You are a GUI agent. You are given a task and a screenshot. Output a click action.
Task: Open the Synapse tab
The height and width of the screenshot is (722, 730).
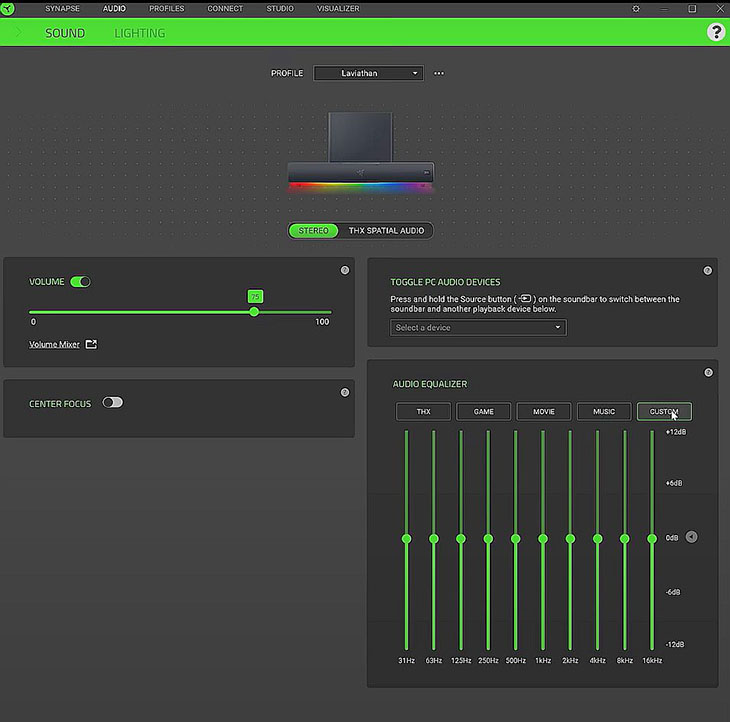point(62,8)
